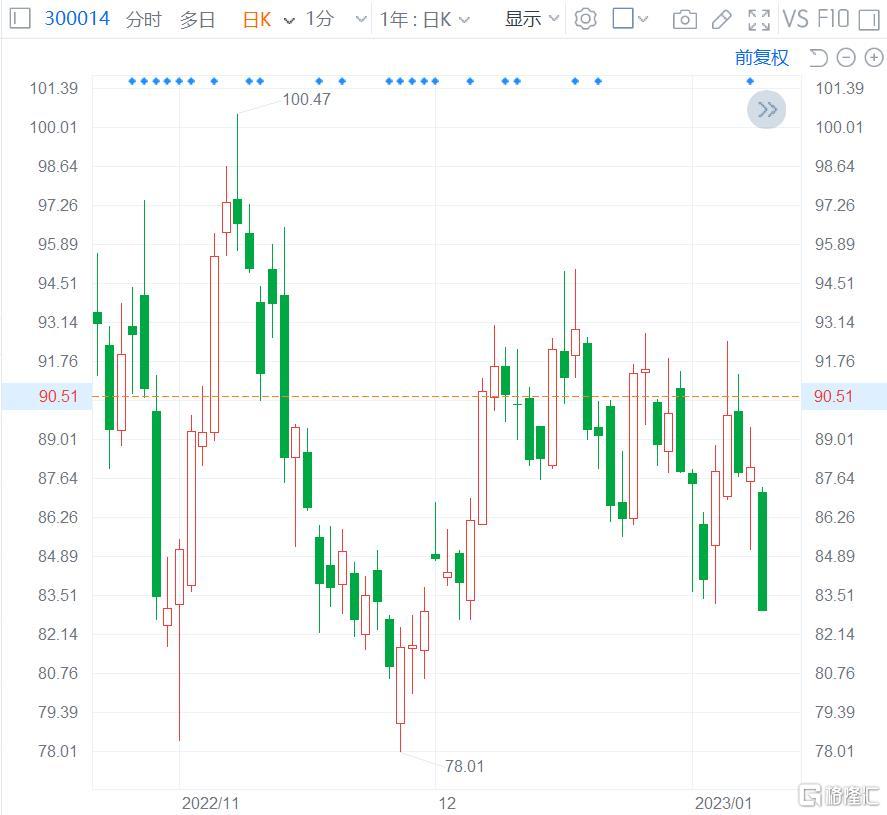This screenshot has height=815, width=887.
Task: Enter fullscreen chart mode
Action: click(759, 20)
